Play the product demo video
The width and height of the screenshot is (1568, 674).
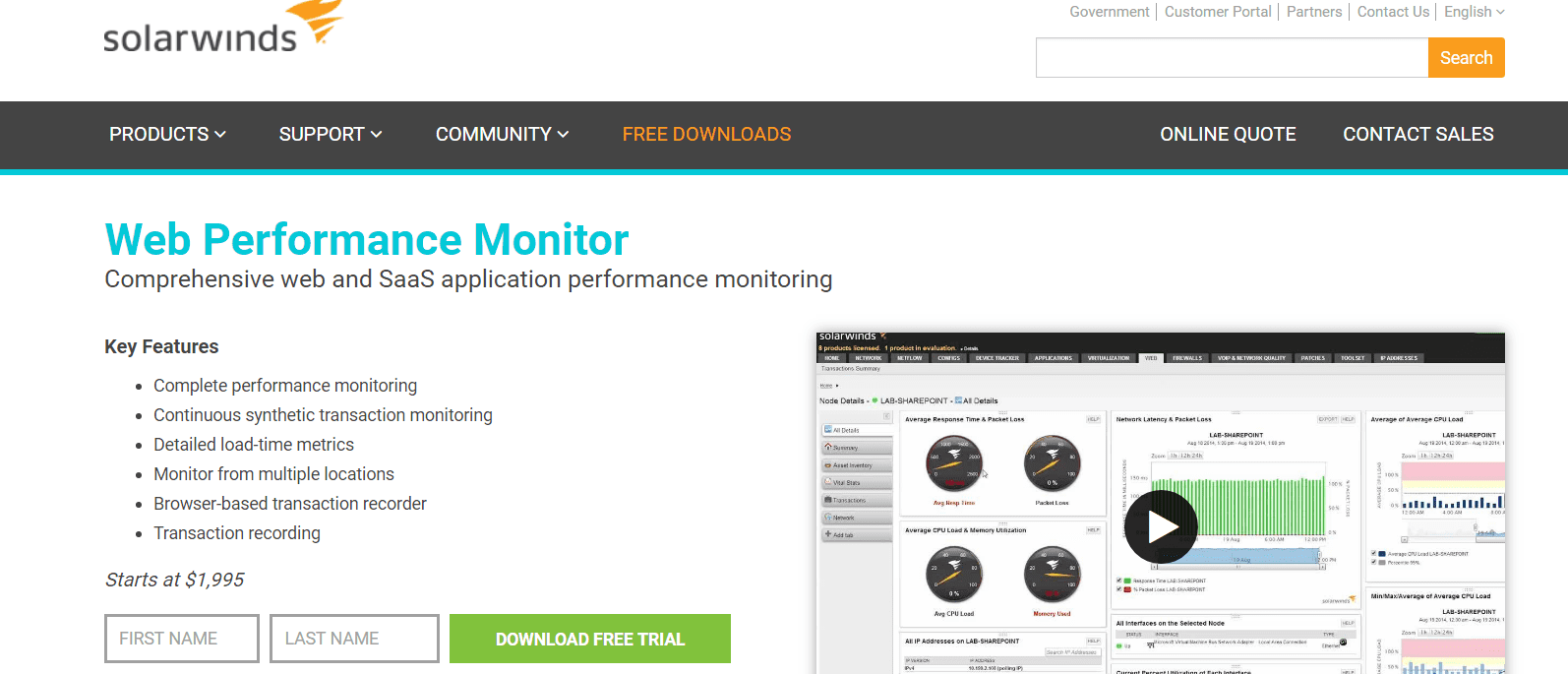click(x=1161, y=527)
